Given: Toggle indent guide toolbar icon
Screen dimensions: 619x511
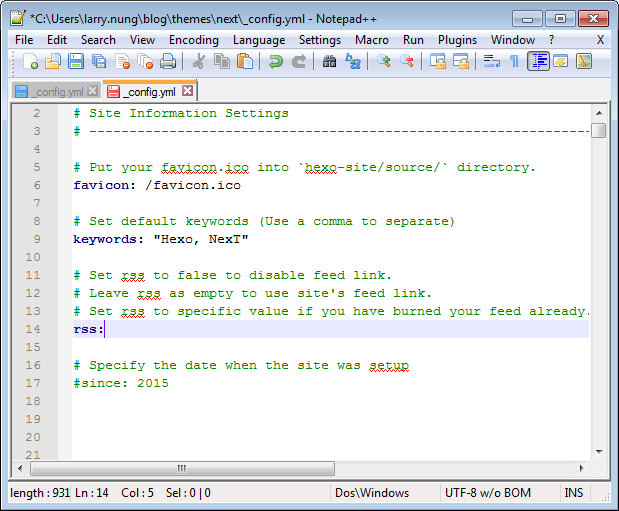Looking at the screenshot, I should 538,62.
